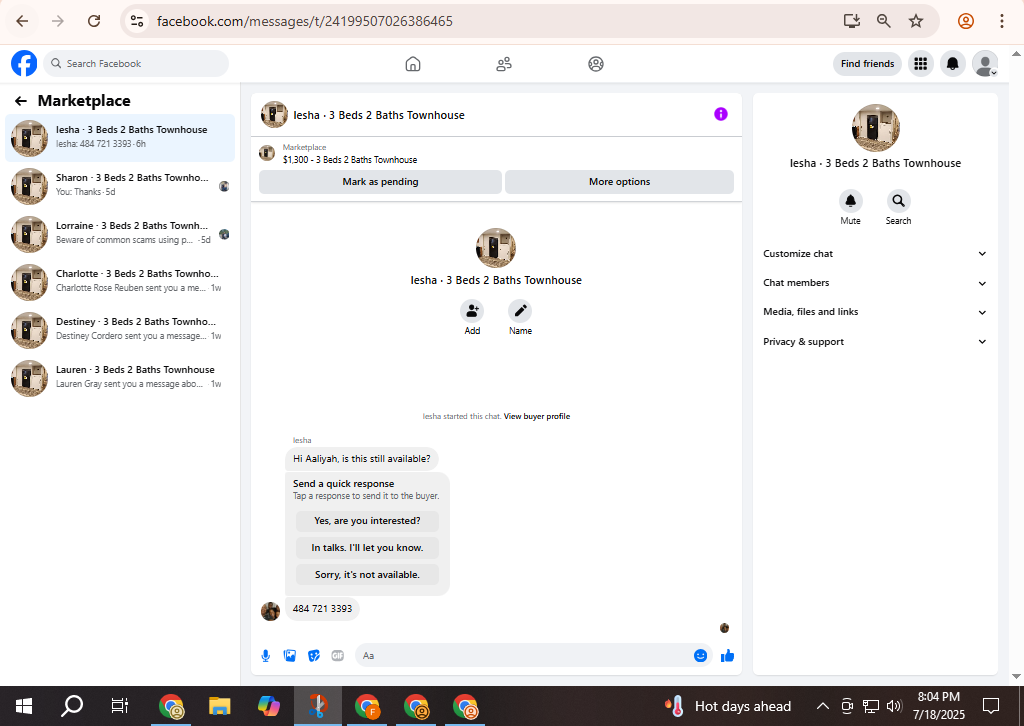
Task: Click the More options button
Action: pos(619,182)
